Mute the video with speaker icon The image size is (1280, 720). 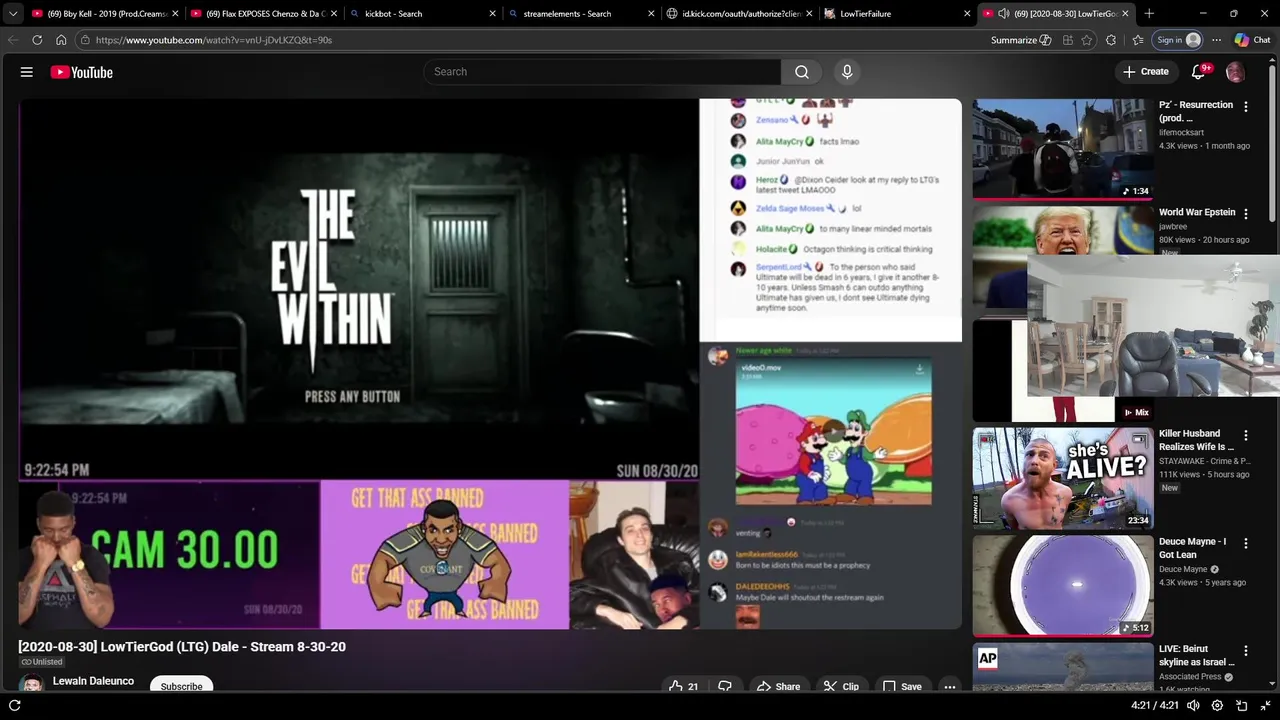[x=1192, y=705]
